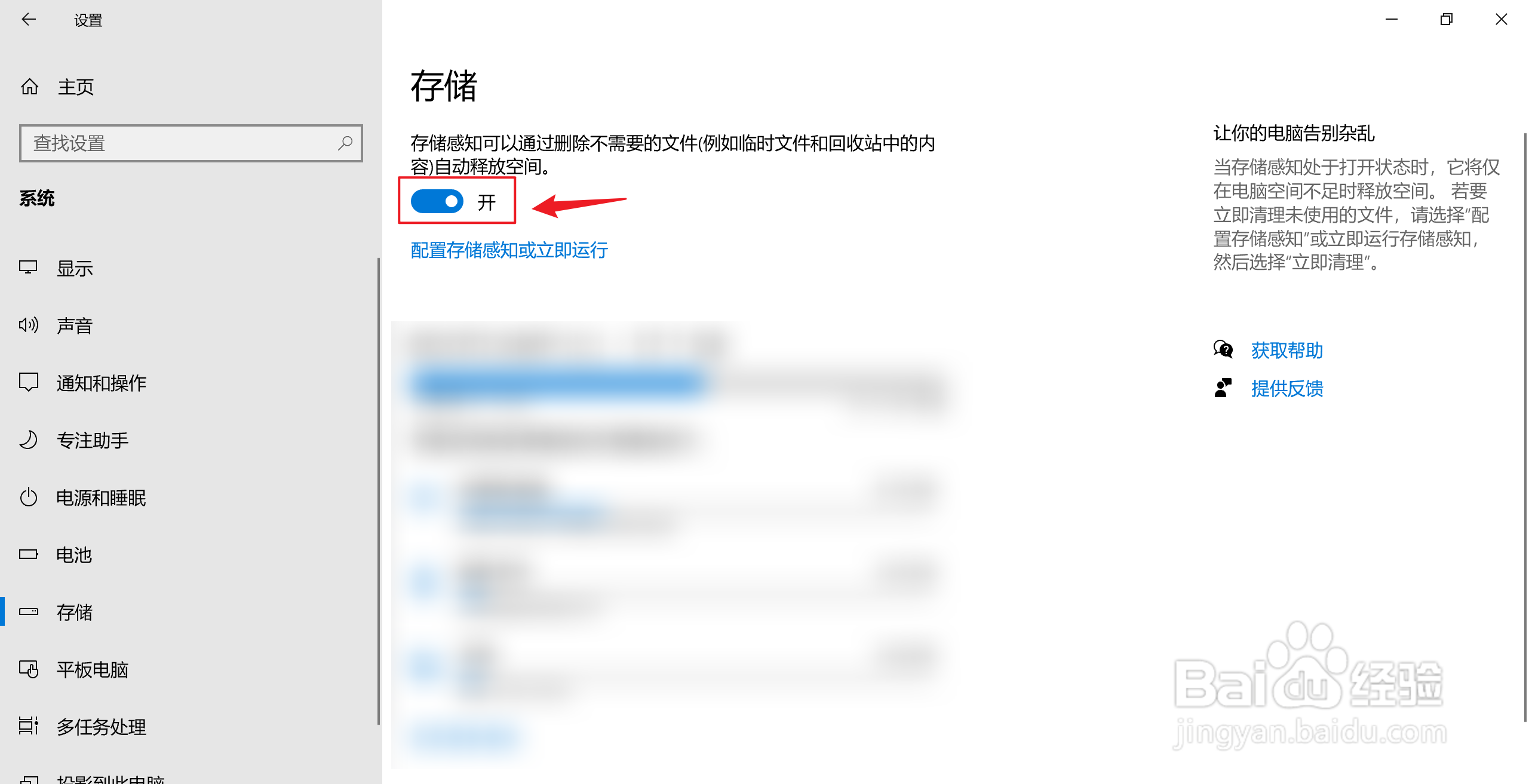Go back with the arrow icon

click(x=29, y=20)
